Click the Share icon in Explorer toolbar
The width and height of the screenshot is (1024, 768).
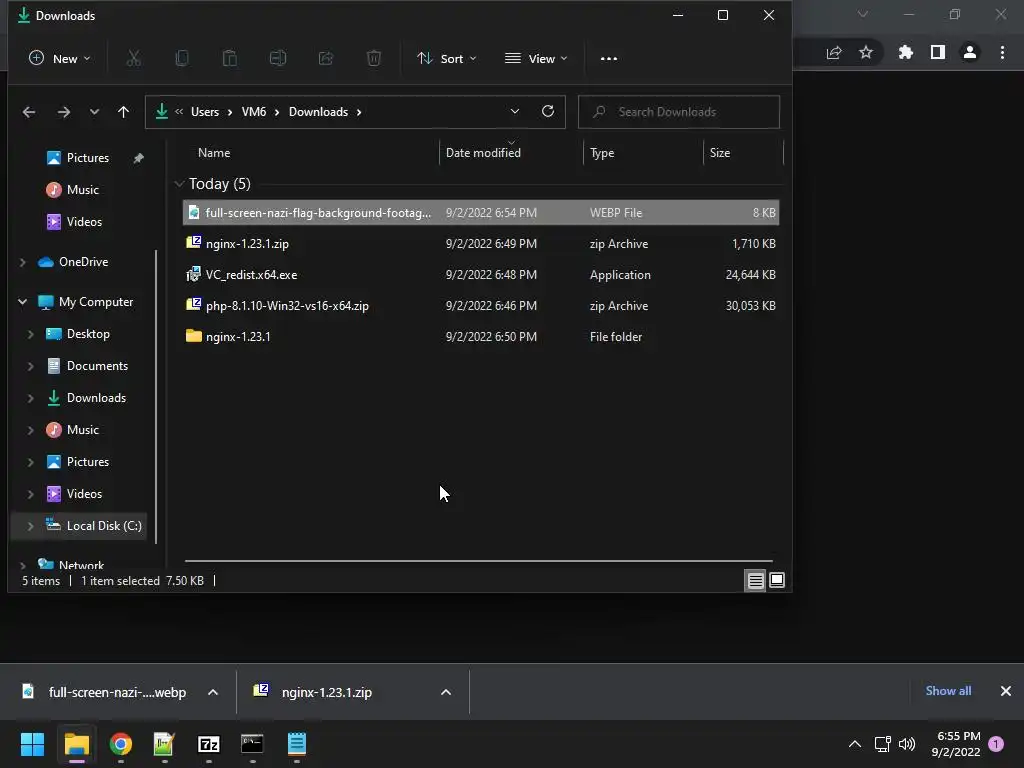pyautogui.click(x=326, y=59)
